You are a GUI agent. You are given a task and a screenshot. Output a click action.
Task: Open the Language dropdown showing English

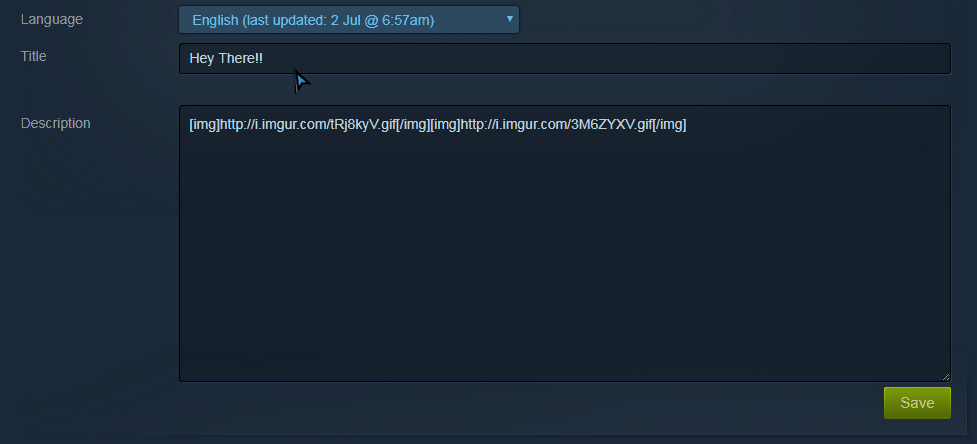point(349,19)
